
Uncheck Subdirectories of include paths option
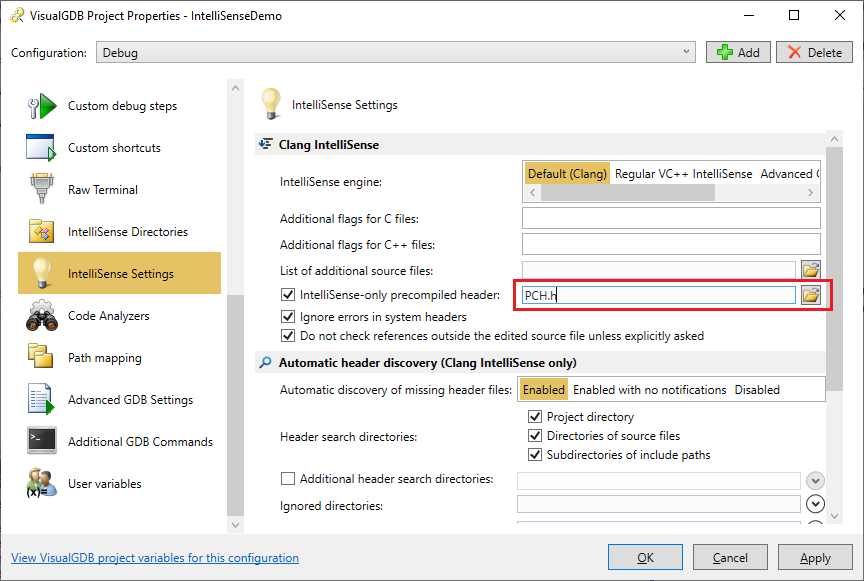point(534,454)
